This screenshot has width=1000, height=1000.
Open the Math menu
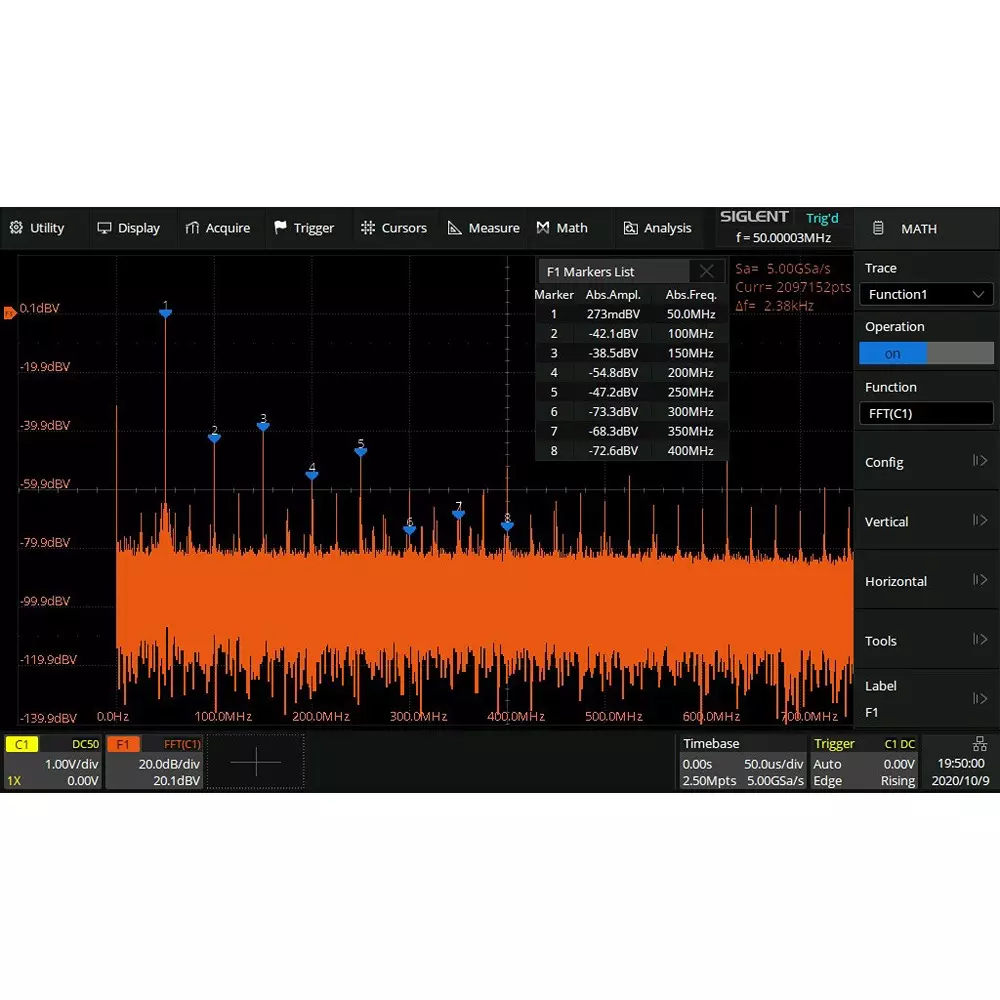[x=562, y=228]
